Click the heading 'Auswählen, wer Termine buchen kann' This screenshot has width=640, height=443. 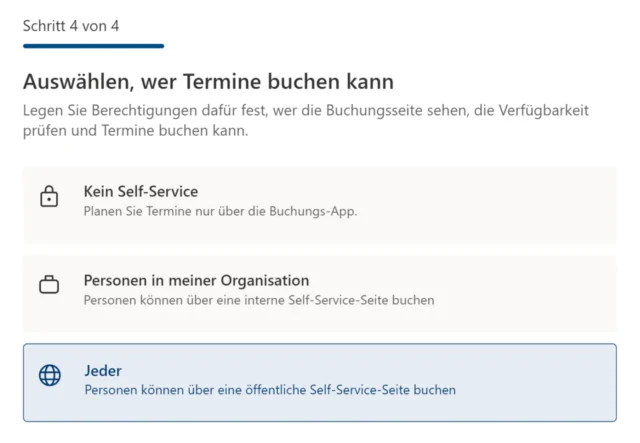point(208,81)
